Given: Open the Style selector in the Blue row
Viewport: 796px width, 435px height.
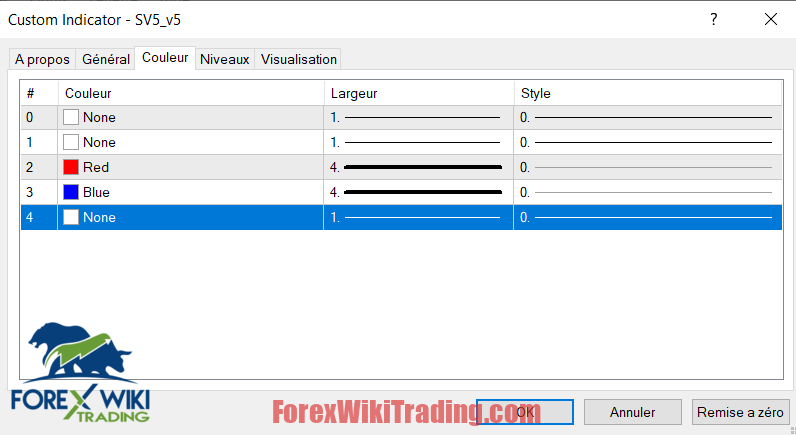Looking at the screenshot, I should click(x=648, y=192).
